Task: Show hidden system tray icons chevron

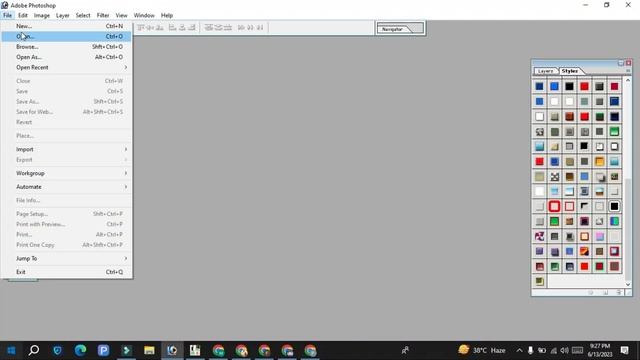Action: point(519,350)
